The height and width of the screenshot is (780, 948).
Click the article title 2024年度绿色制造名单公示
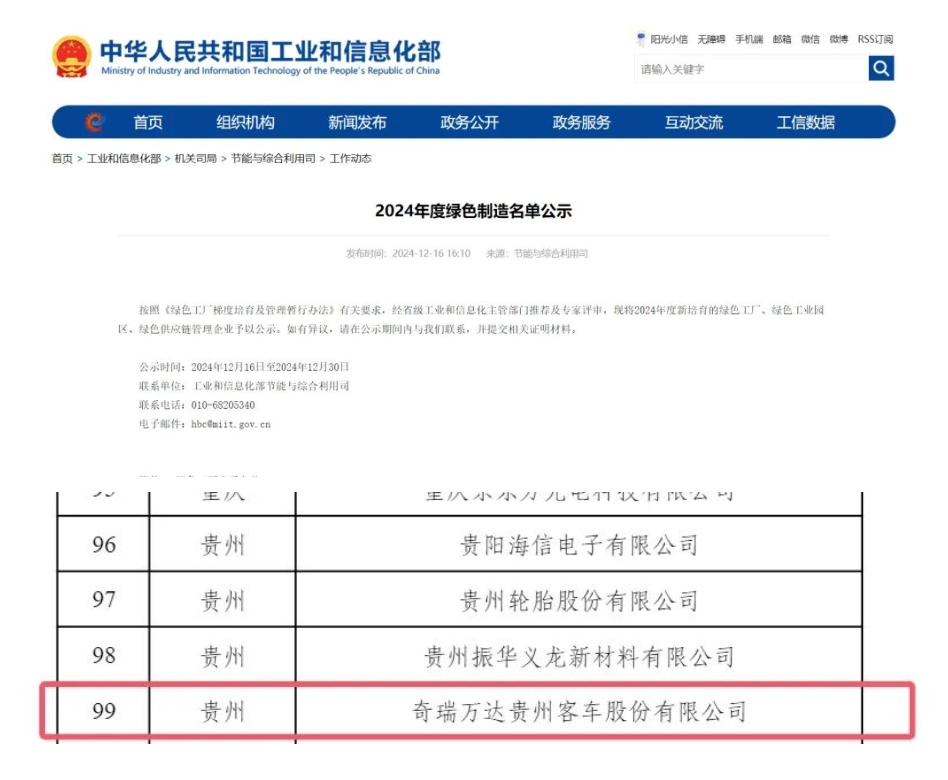(x=473, y=211)
